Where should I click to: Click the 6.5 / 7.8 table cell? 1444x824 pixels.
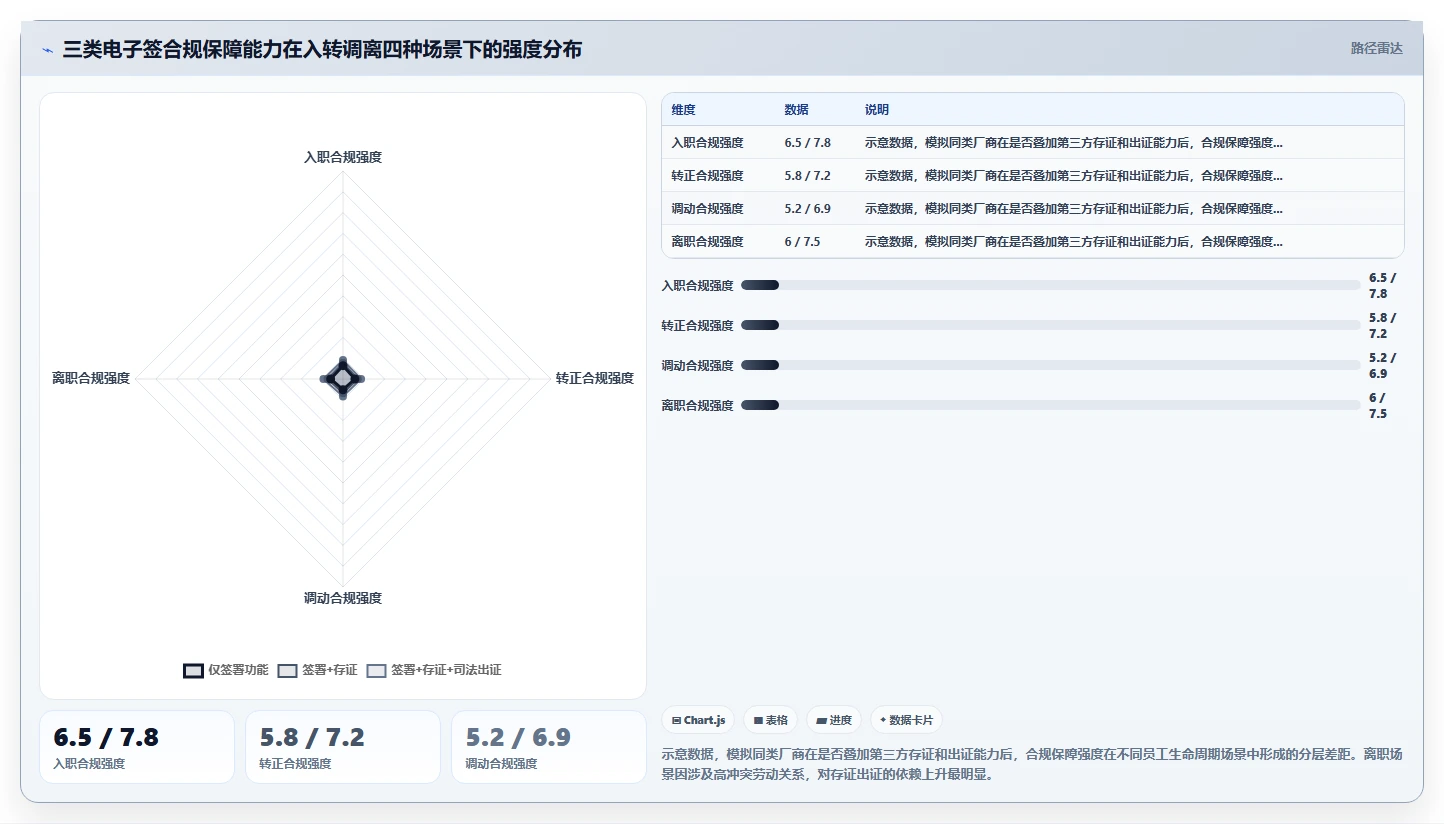pyautogui.click(x=808, y=143)
